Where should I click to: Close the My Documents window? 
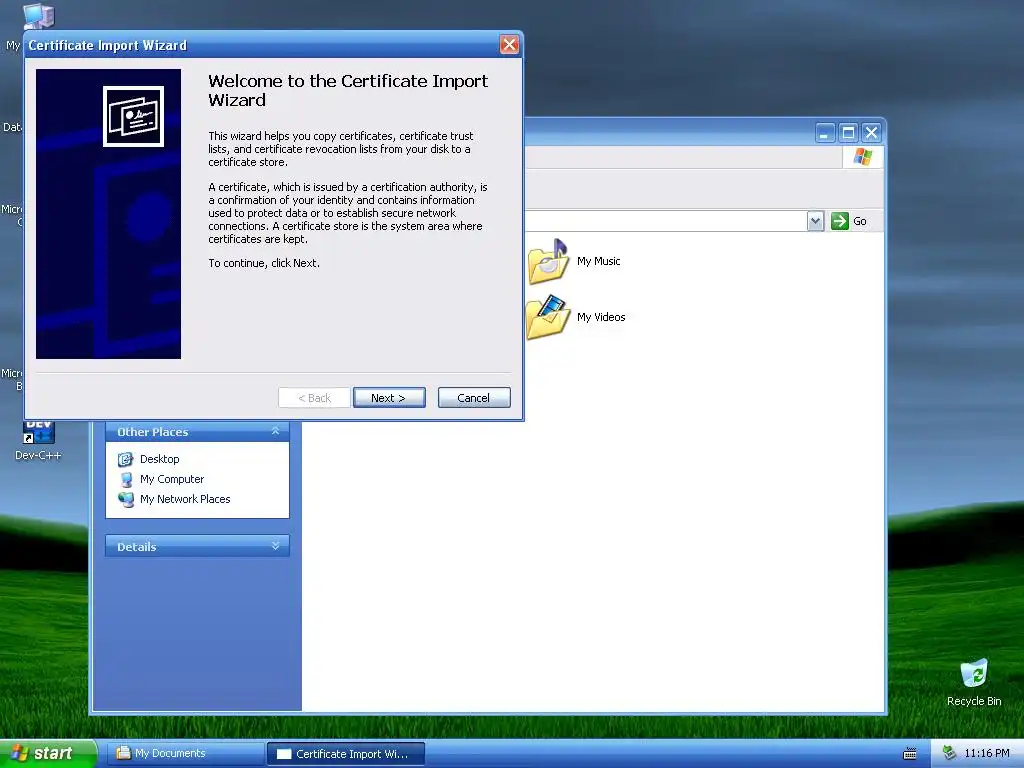872,133
